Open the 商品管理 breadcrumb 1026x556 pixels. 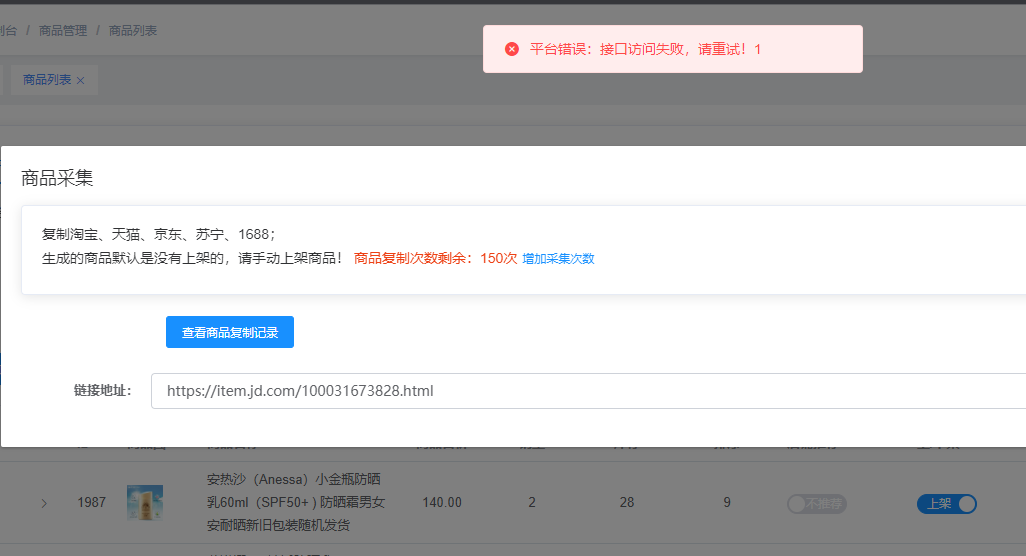pos(63,31)
